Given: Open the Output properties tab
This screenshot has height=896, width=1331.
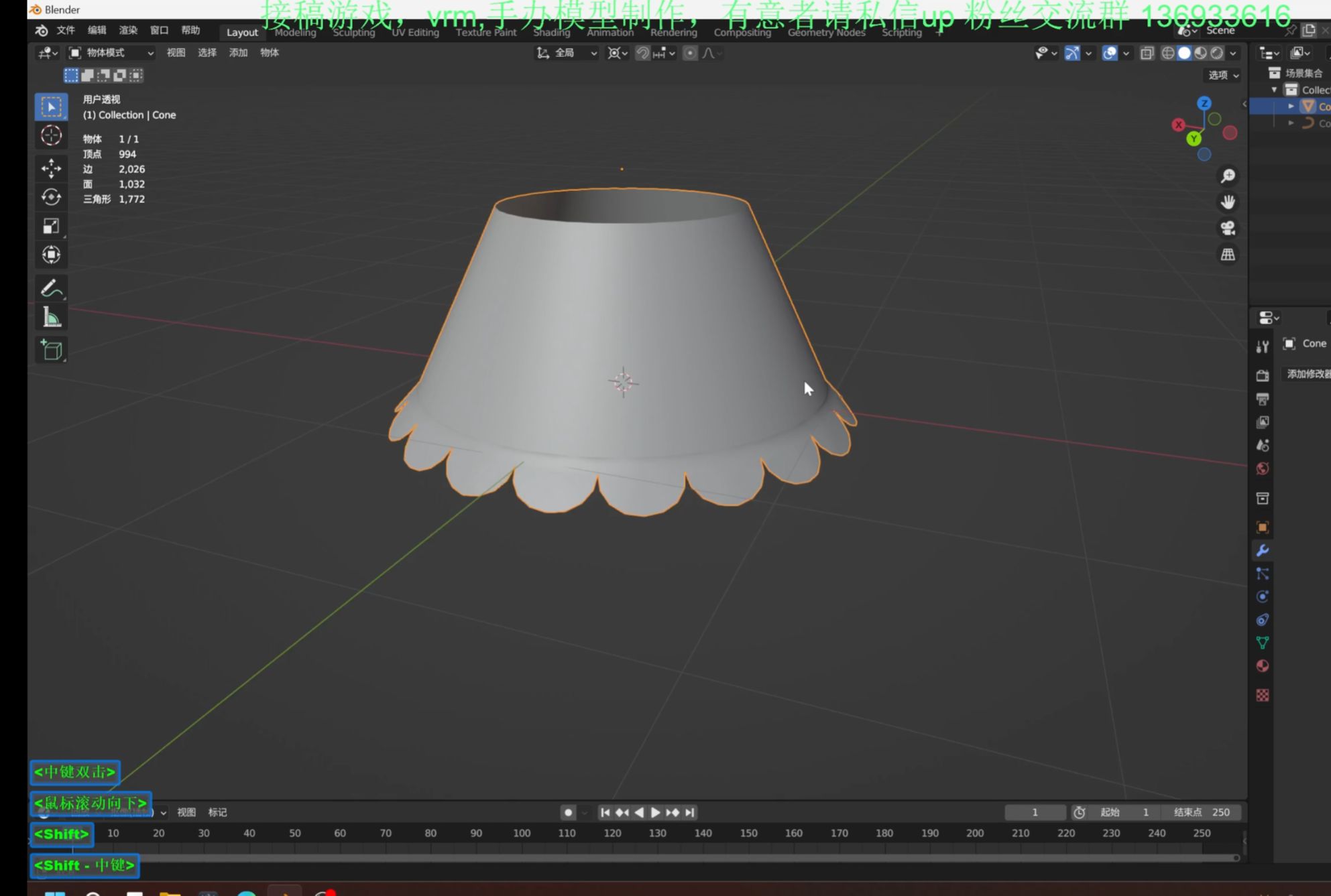Looking at the screenshot, I should [1263, 399].
